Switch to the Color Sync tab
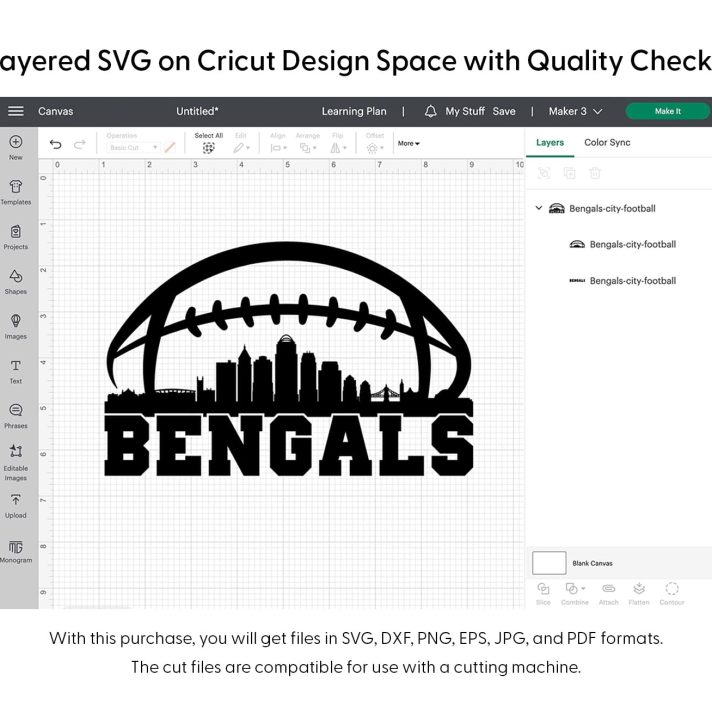This screenshot has height=712, width=712. (607, 143)
